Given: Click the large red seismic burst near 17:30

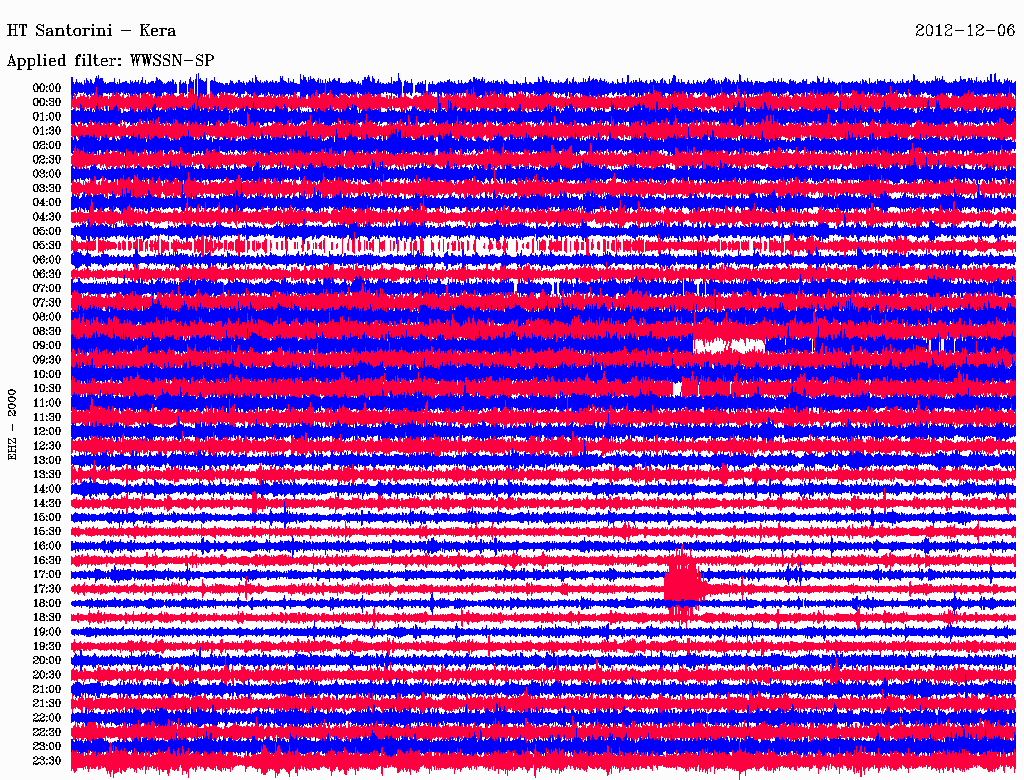Looking at the screenshot, I should click(x=684, y=581).
